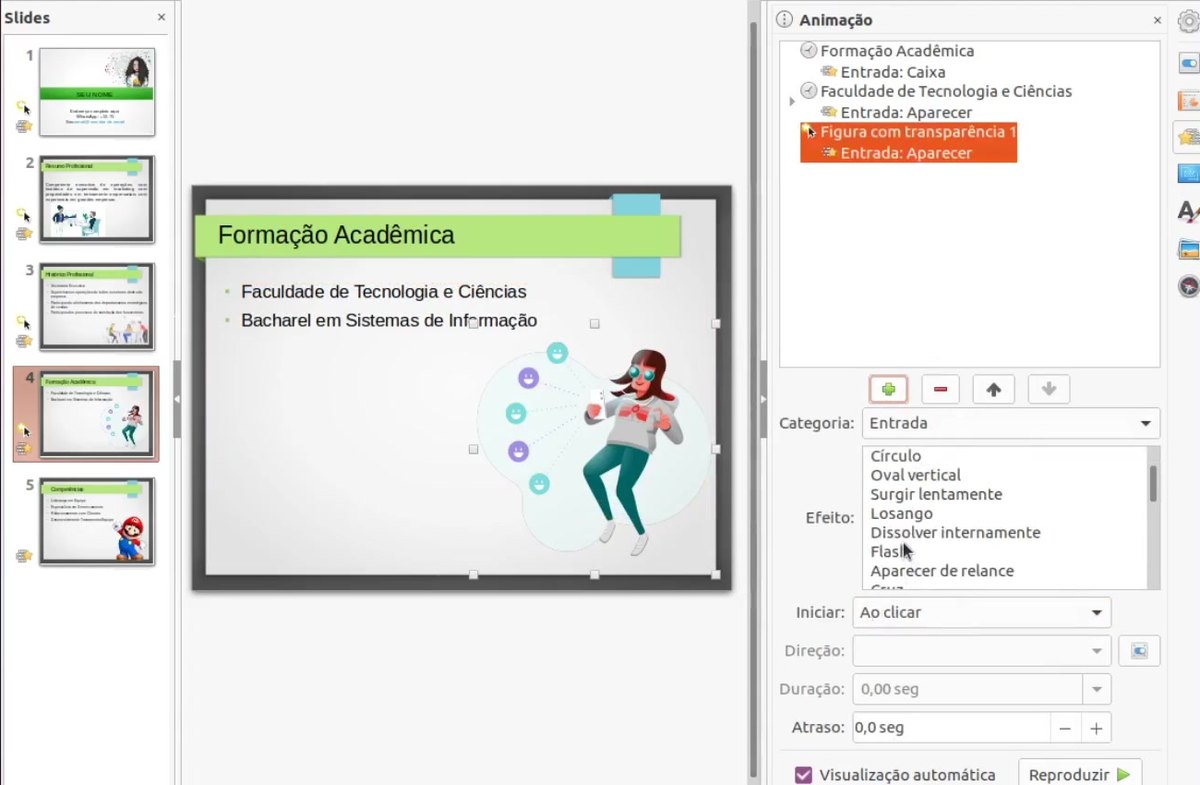Click the red minus Remove Effect button
The image size is (1200, 785).
(940, 389)
